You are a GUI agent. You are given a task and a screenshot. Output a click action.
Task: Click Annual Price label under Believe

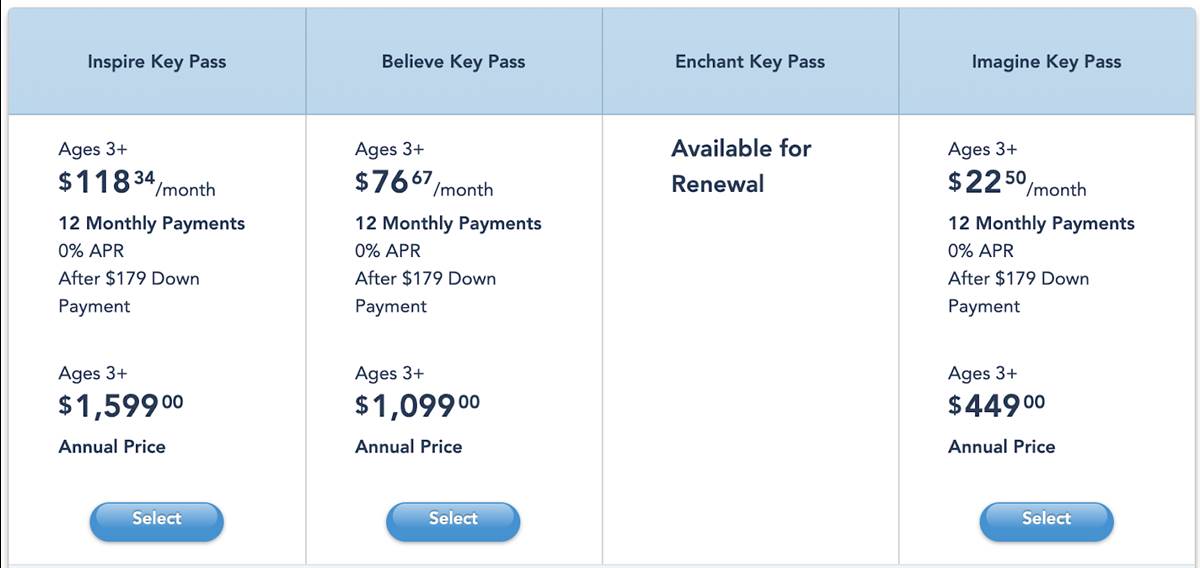(408, 447)
